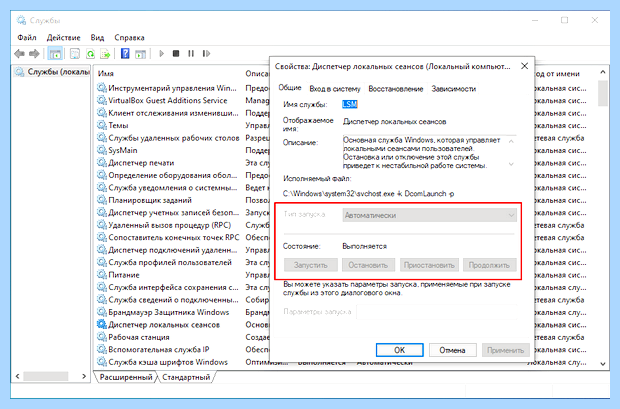The height and width of the screenshot is (409, 620).
Task: Click the gear icon beside Темы
Action: pos(102,125)
